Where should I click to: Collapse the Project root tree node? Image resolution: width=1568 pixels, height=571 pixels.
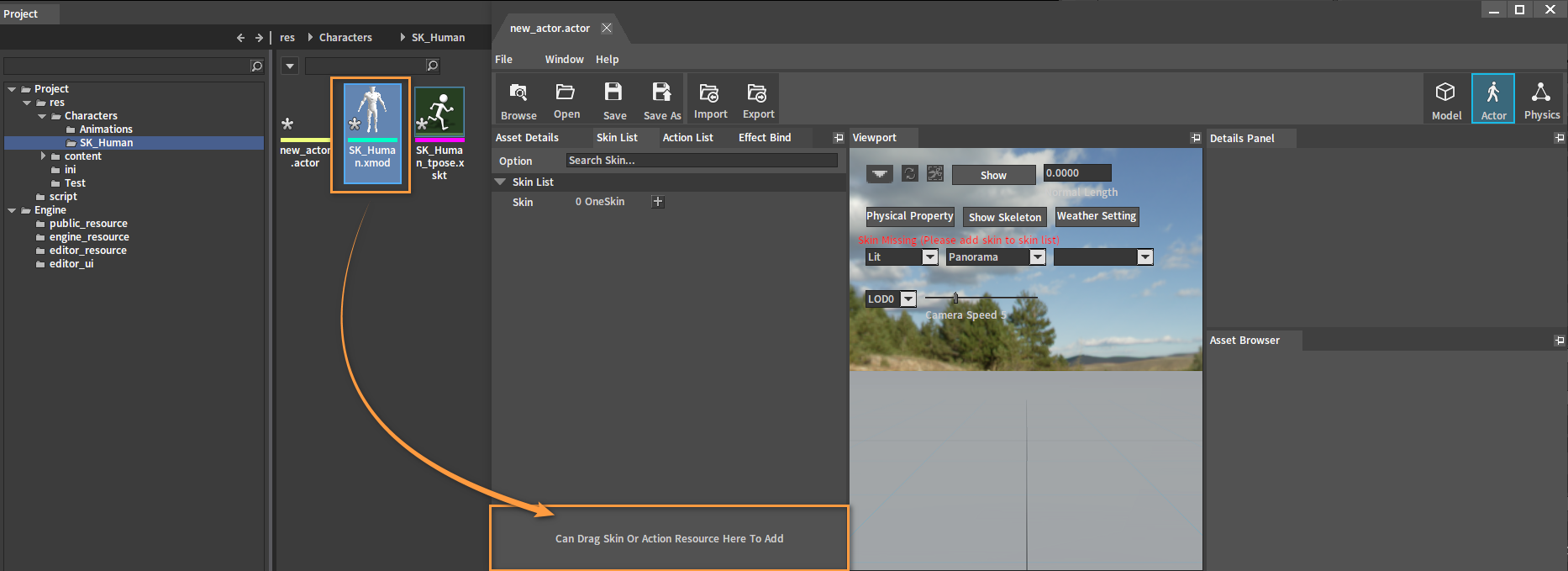click(x=12, y=89)
